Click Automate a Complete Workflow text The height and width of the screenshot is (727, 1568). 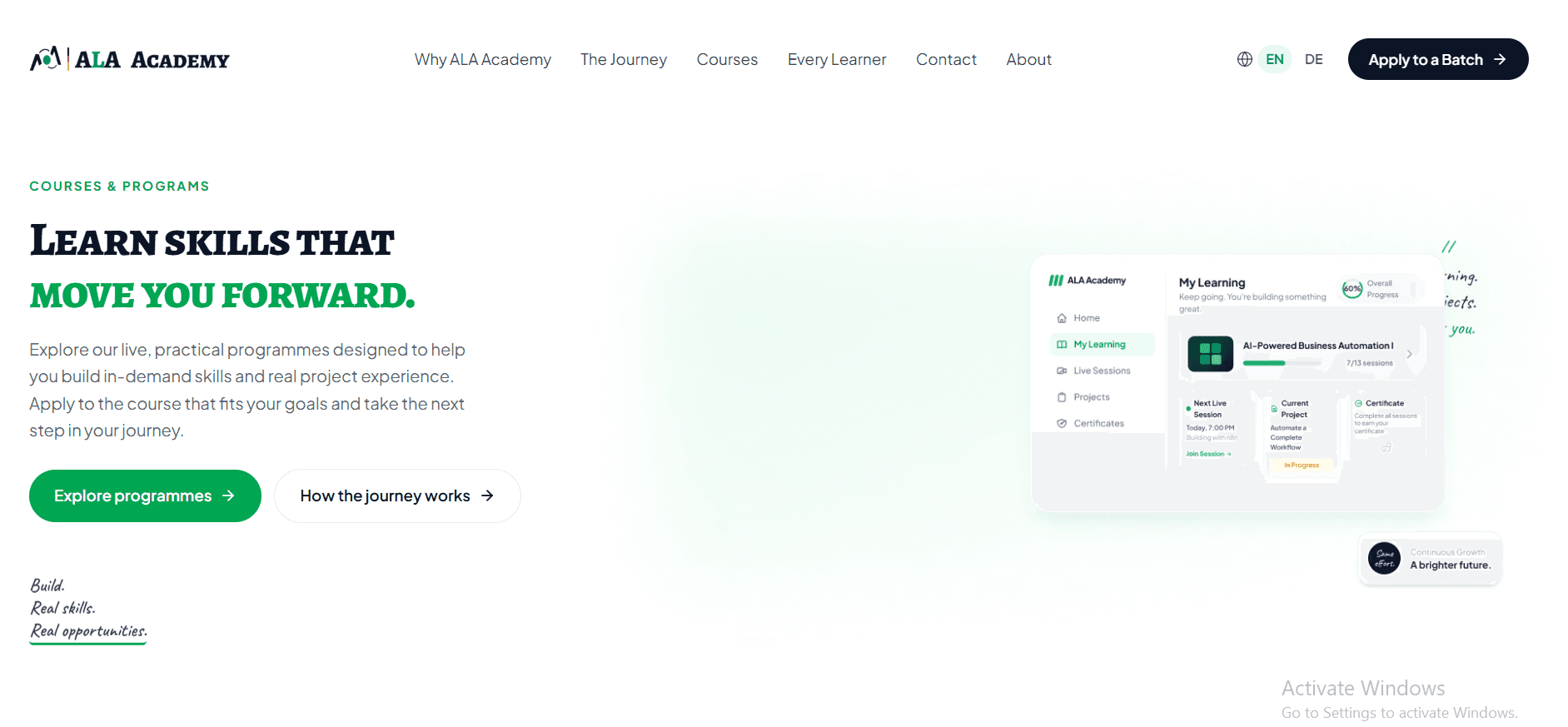[x=1288, y=438]
